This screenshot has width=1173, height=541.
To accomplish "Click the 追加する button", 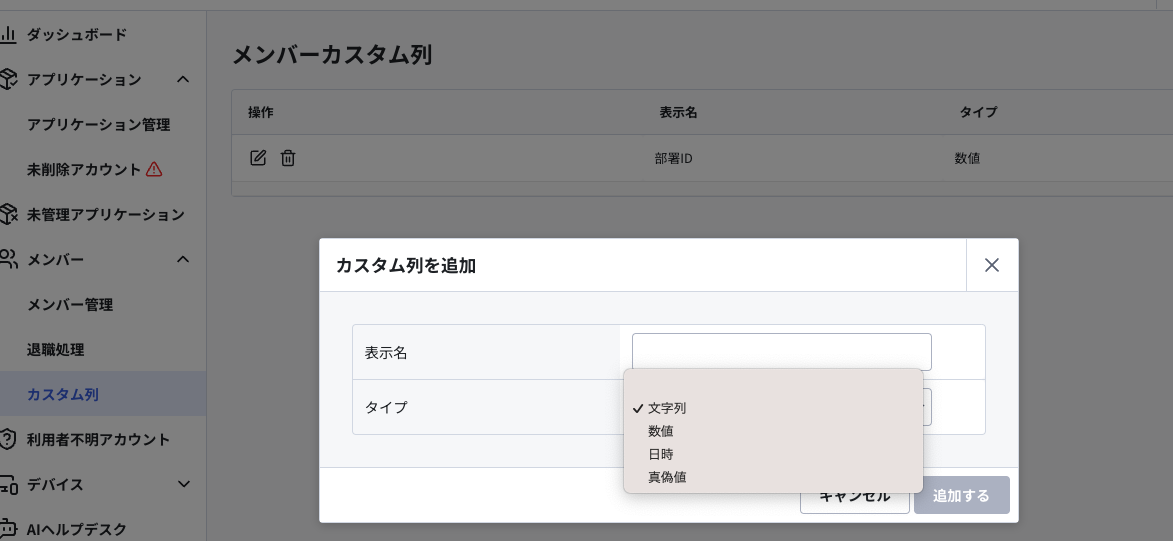I will tap(961, 495).
